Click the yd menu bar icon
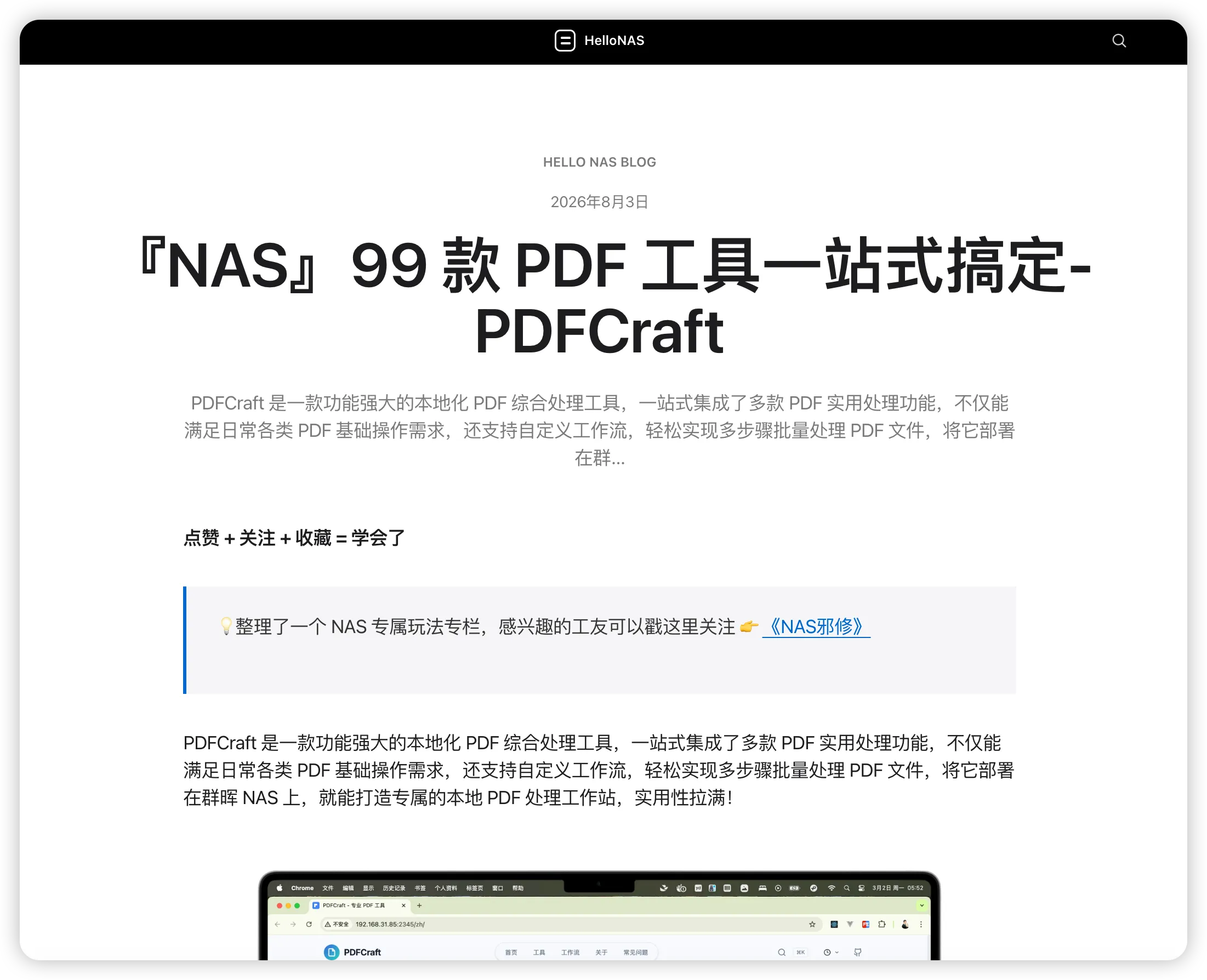The height and width of the screenshot is (980, 1207). tap(698, 888)
